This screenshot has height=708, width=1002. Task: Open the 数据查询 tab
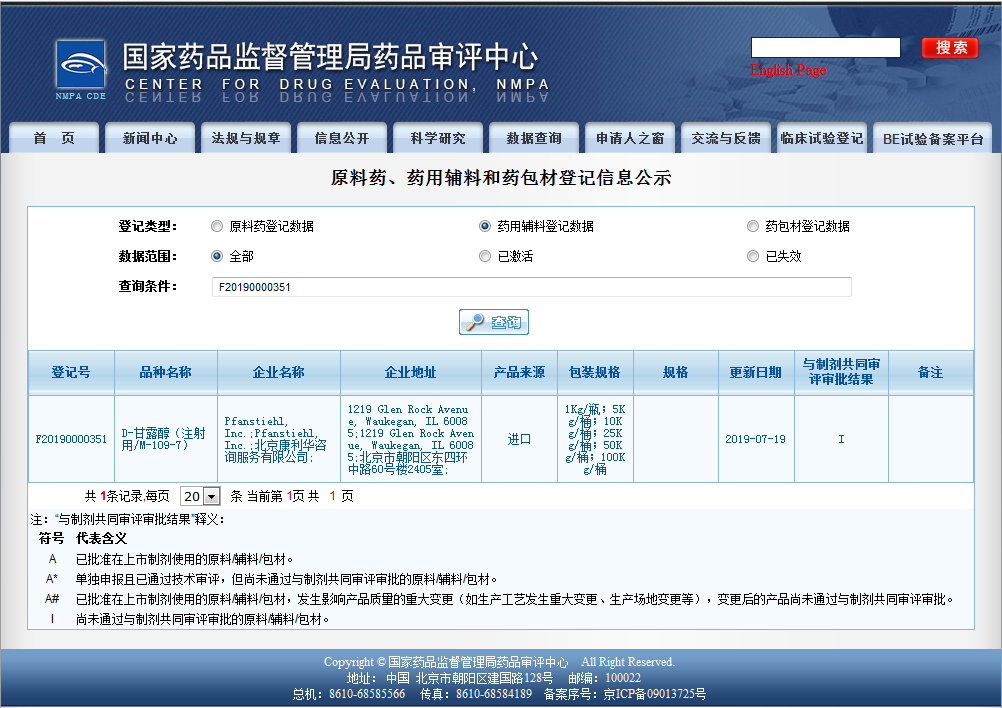[x=534, y=138]
